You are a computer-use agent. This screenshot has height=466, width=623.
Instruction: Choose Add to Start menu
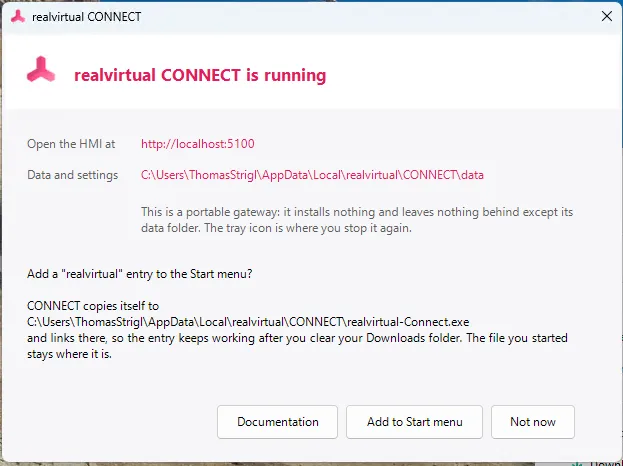(414, 422)
